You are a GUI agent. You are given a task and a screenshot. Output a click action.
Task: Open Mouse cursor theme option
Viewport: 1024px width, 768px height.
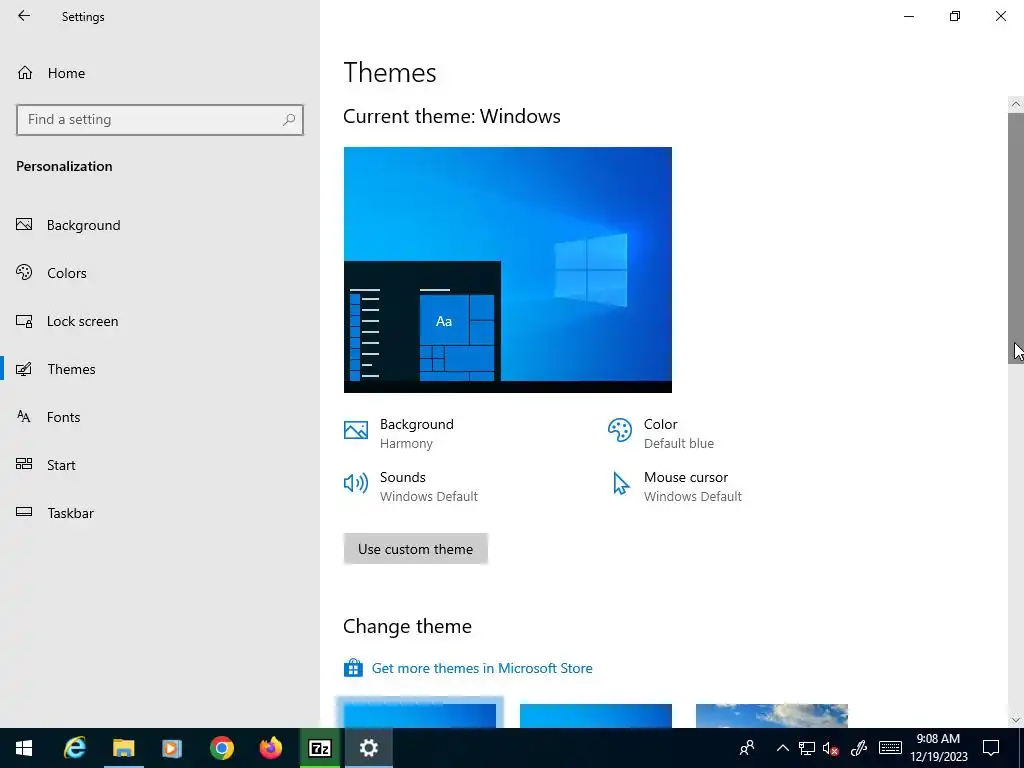677,487
